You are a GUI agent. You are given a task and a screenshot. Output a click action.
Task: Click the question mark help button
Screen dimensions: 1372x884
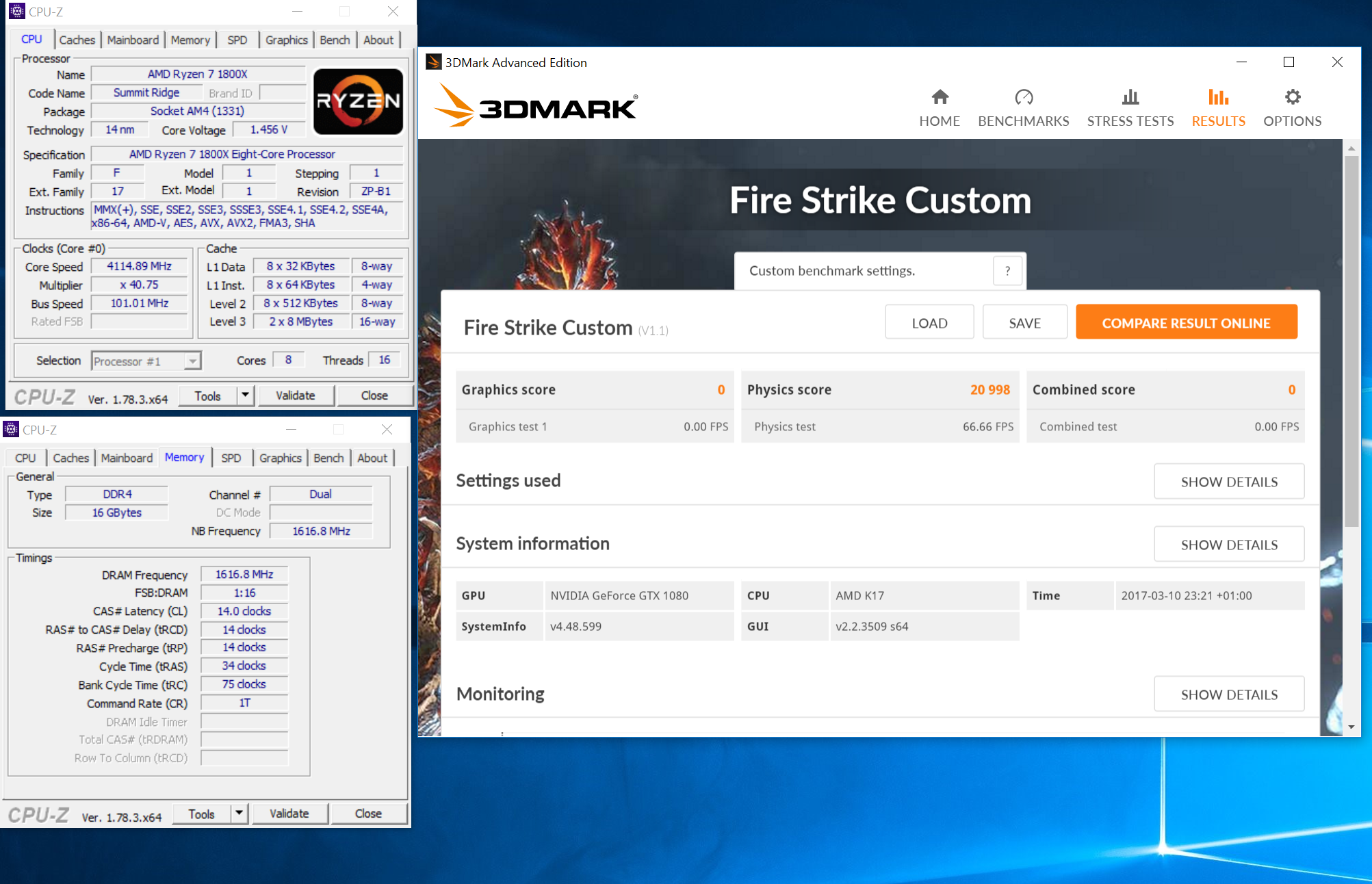tap(1007, 271)
